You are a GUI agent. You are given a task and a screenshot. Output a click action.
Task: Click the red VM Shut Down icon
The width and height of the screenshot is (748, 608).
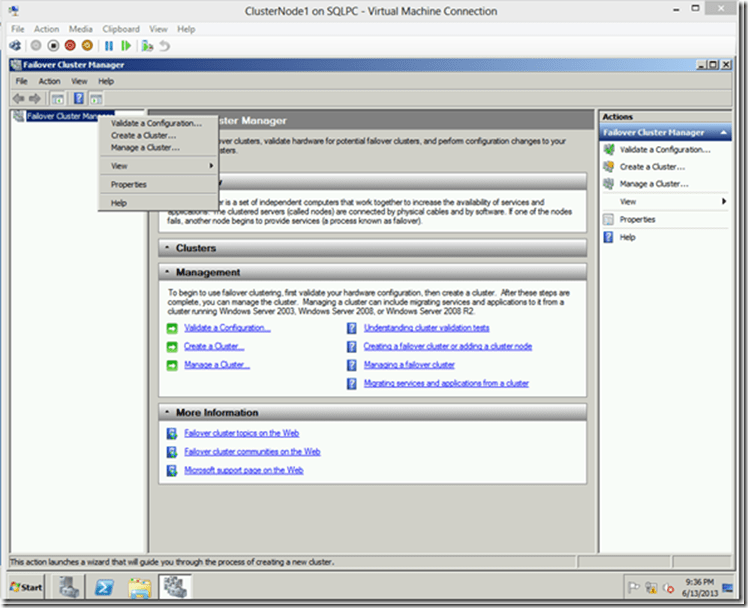[x=70, y=46]
